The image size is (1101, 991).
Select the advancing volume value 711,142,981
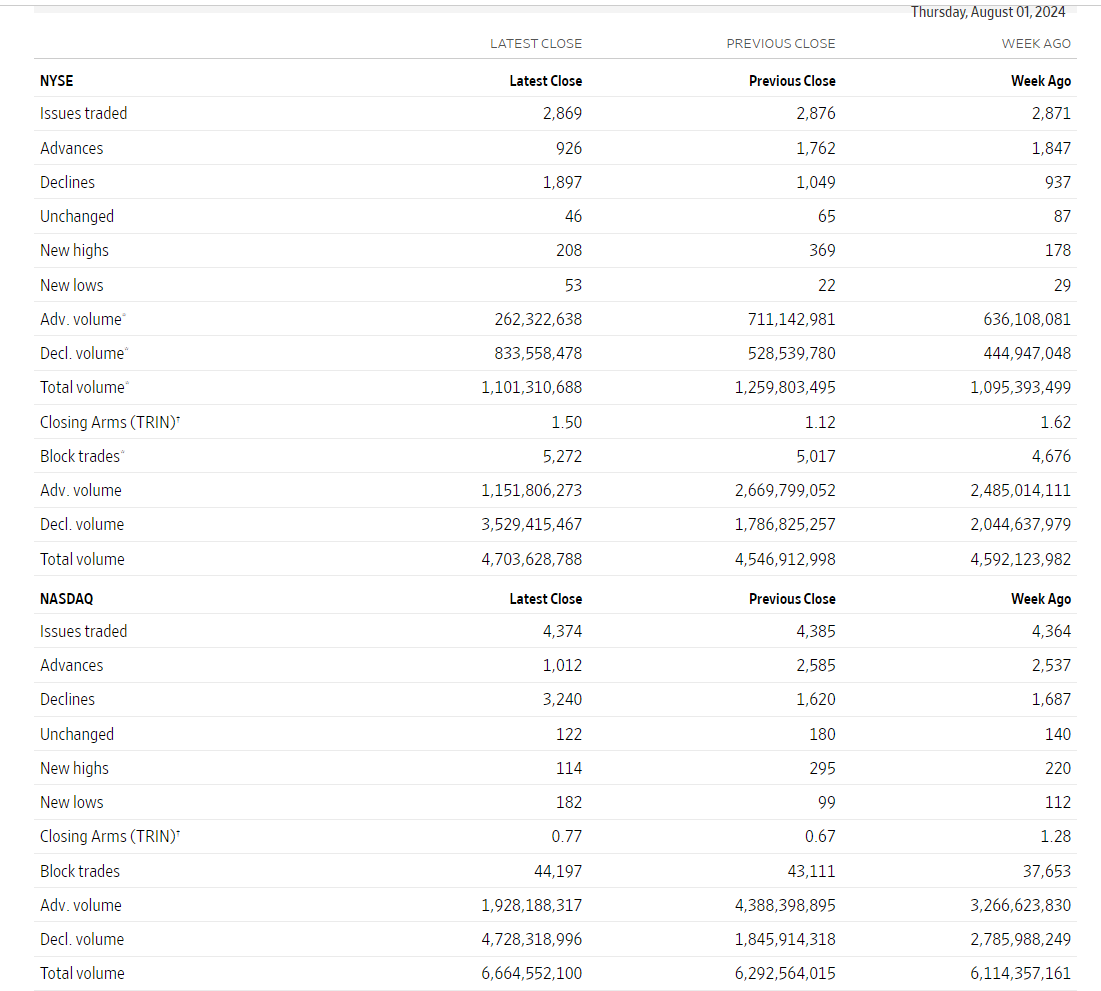[x=792, y=320]
